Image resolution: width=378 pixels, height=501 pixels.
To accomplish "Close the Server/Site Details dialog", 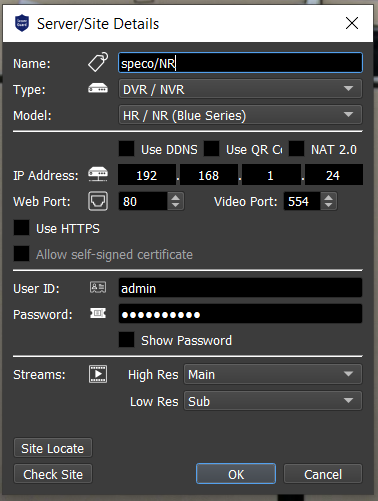I will [352, 23].
